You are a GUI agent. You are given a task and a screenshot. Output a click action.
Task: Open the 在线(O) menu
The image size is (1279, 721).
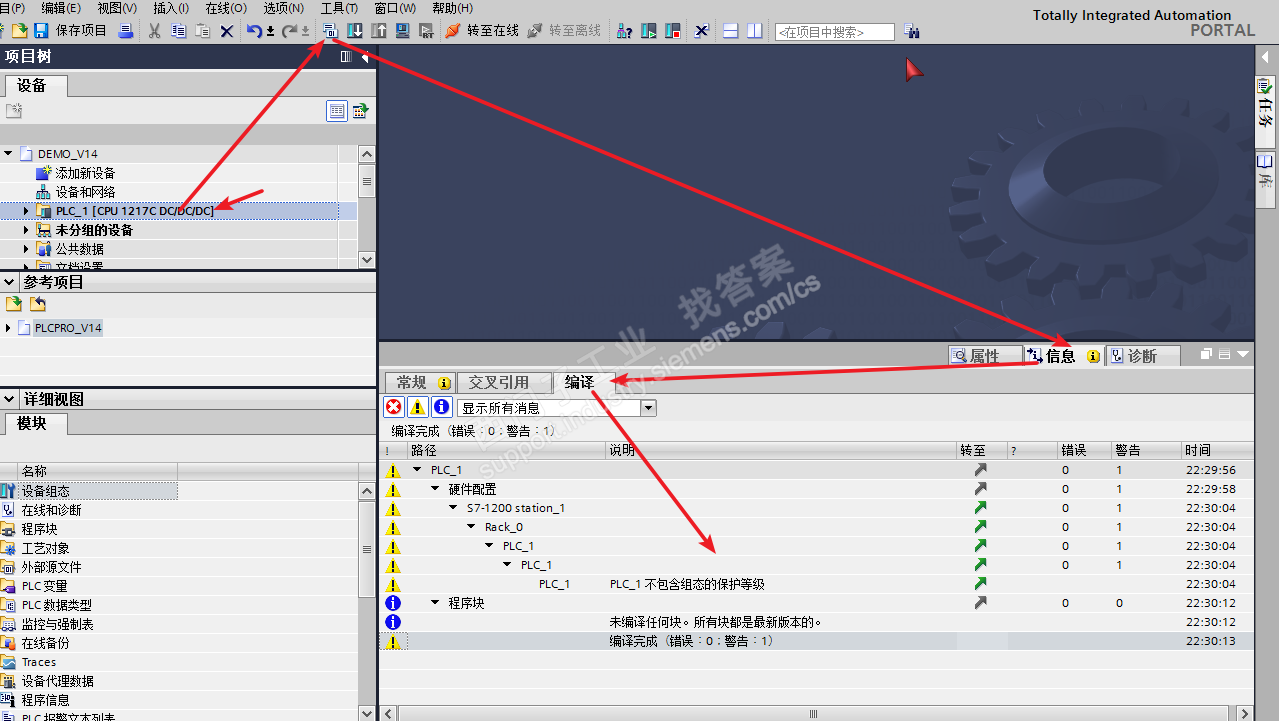[225, 8]
